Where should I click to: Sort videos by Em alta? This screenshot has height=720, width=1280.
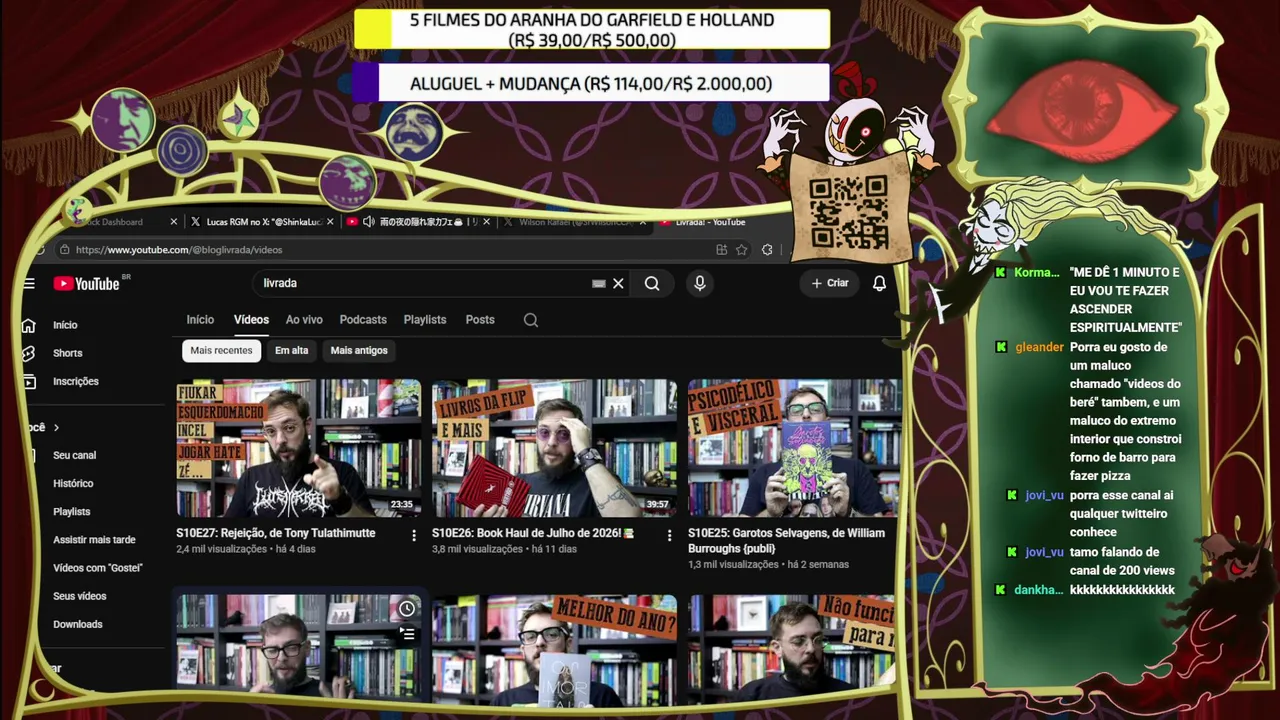pos(292,351)
